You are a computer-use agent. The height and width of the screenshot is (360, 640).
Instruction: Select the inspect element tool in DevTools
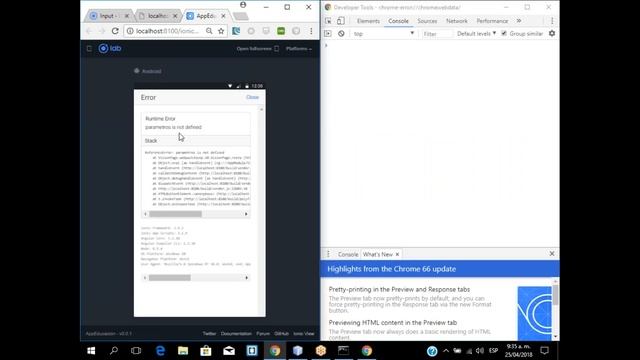(328, 21)
